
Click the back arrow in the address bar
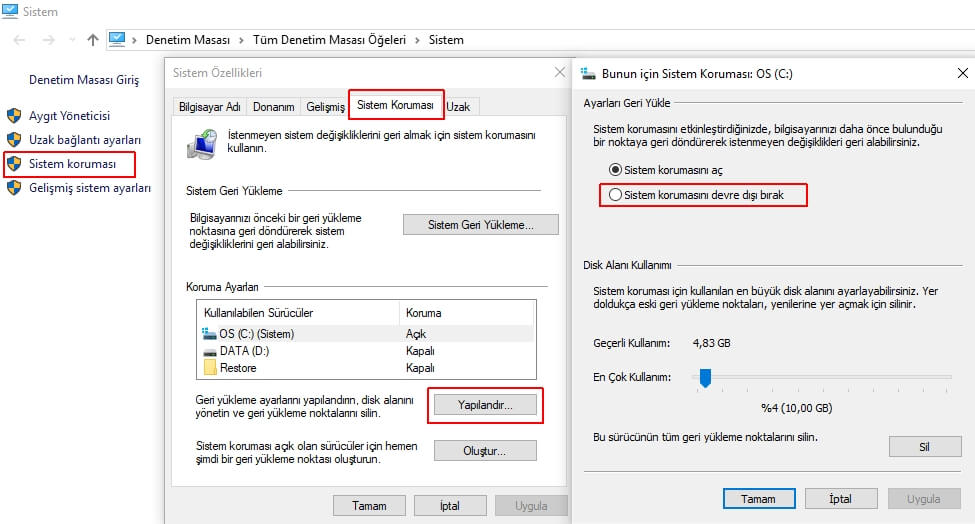coord(21,40)
